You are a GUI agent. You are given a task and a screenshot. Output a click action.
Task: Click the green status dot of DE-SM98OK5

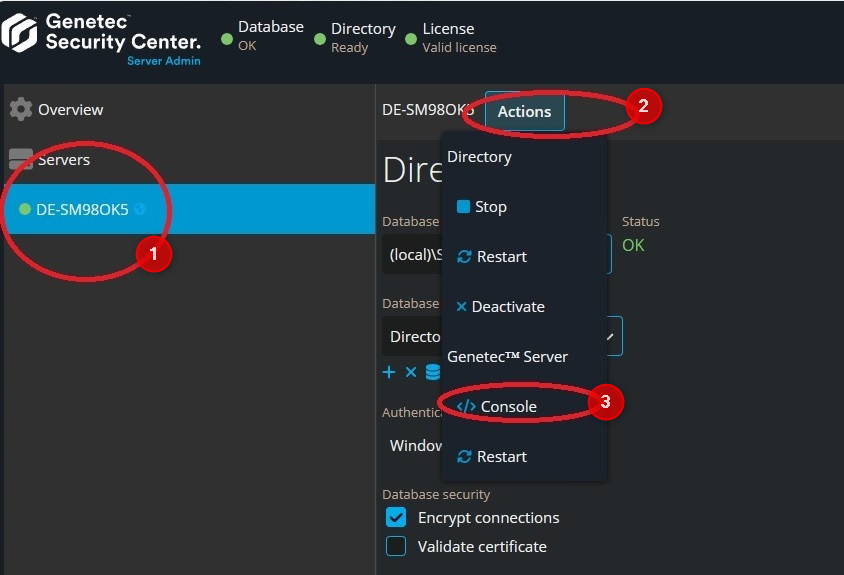pos(24,209)
